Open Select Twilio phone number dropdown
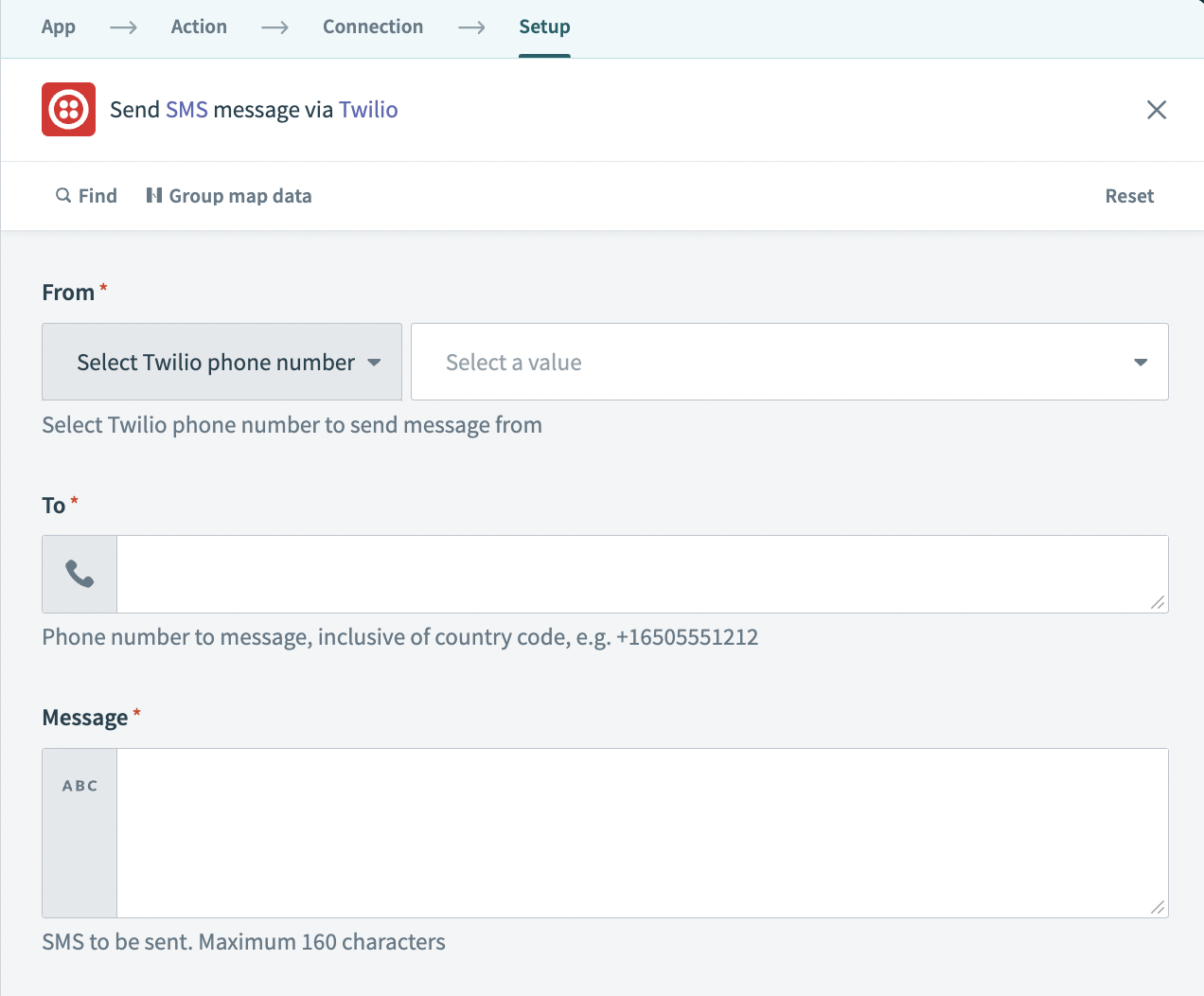The width and height of the screenshot is (1204, 996). click(x=221, y=363)
